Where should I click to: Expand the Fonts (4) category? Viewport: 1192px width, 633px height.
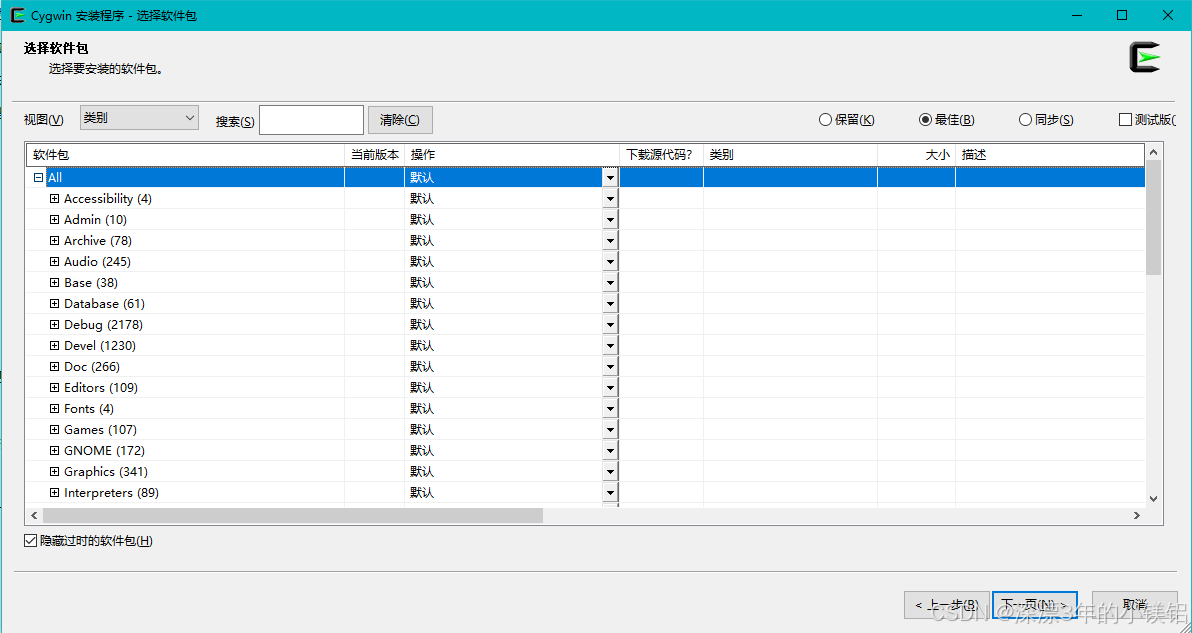coord(54,409)
